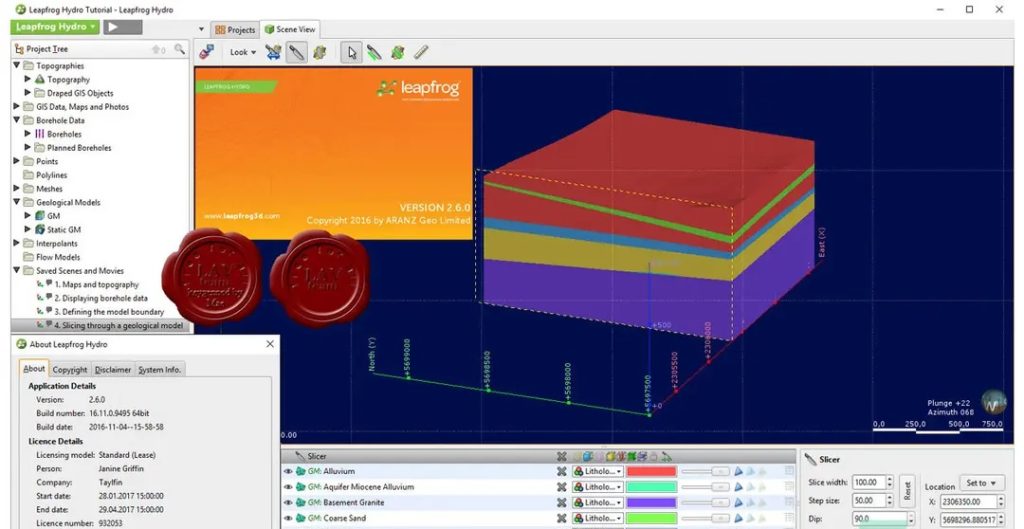Open Litholo... dropdown for Alluvium

pyautogui.click(x=598, y=472)
